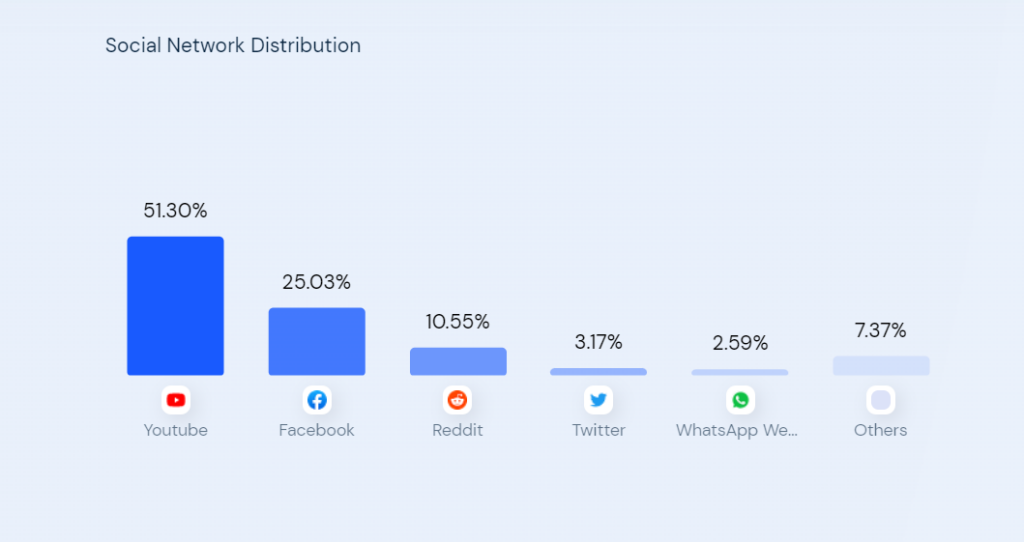Screen dimensions: 1024x542
Task: Select the Reddit bar in chart
Action: [458, 361]
